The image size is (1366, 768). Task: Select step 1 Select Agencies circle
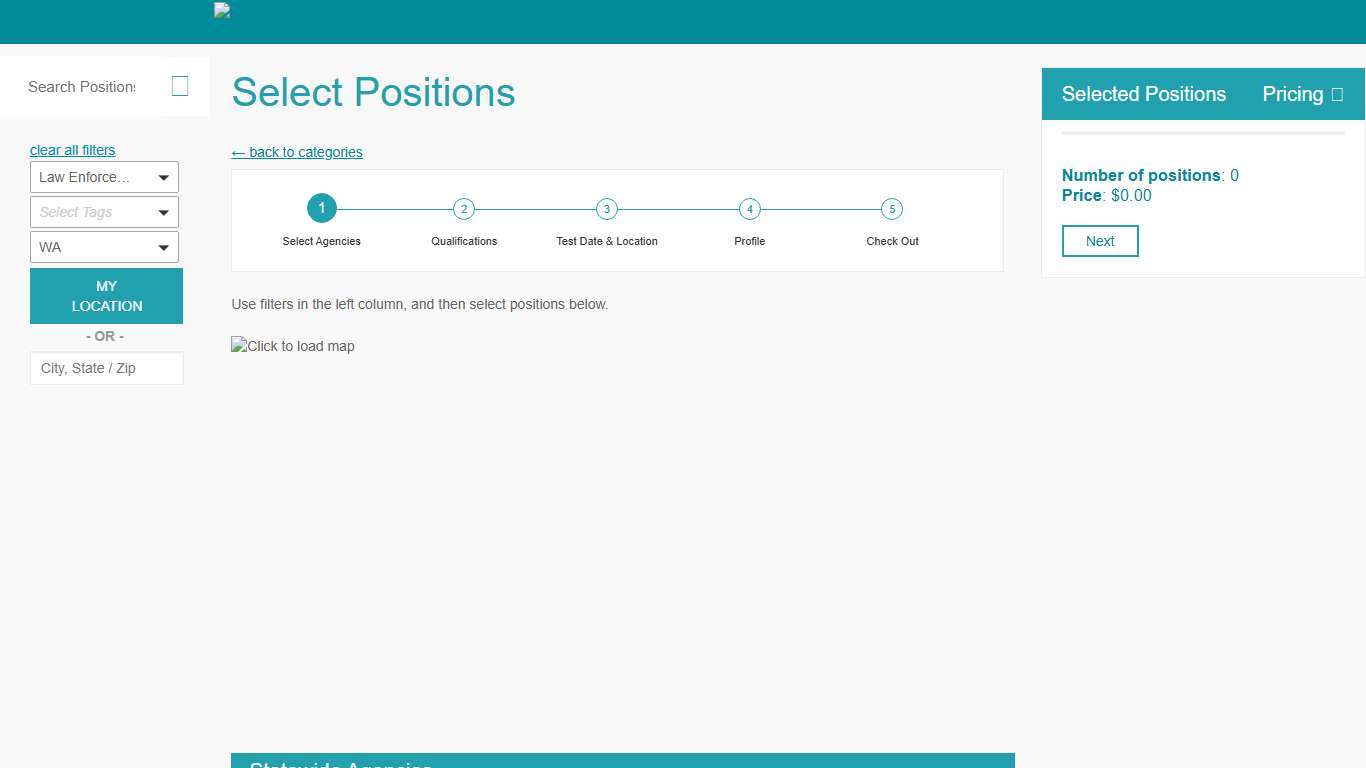coord(321,208)
